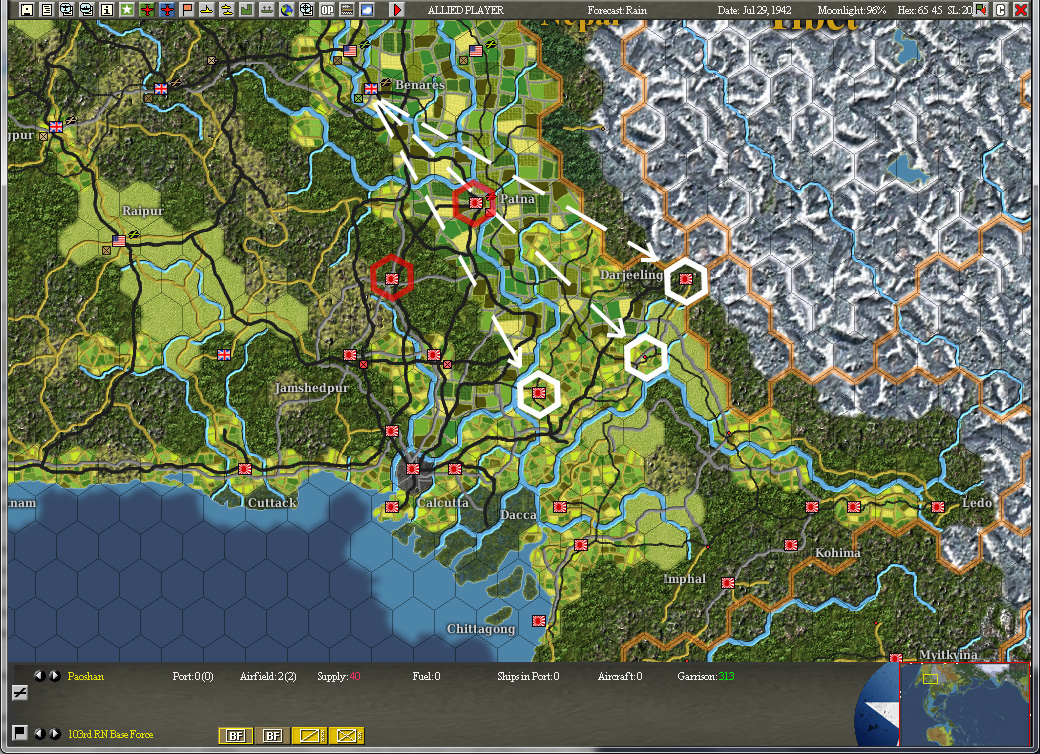Select the British base at Benares
Viewport: 1040px width, 754px height.
(x=371, y=88)
